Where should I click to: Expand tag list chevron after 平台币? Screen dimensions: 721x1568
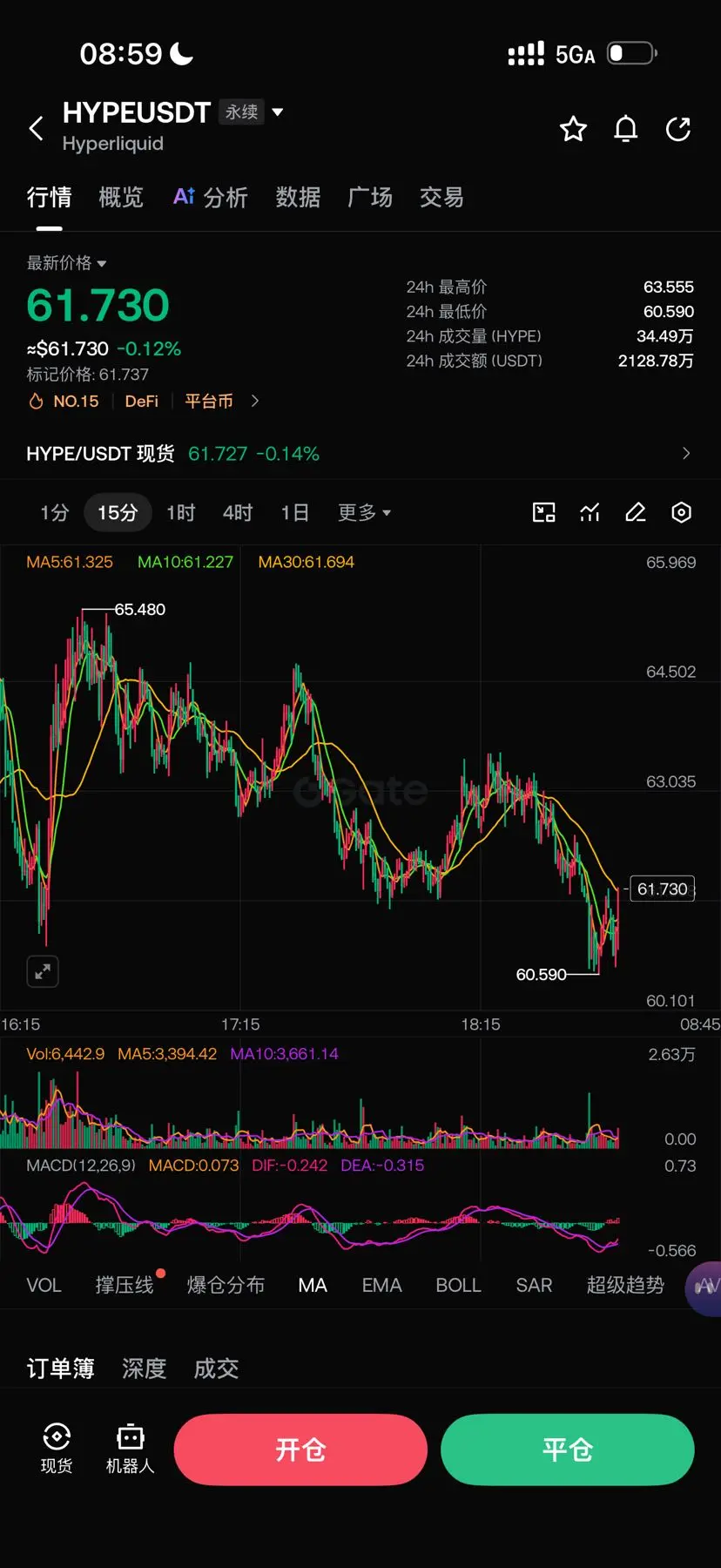tap(255, 401)
